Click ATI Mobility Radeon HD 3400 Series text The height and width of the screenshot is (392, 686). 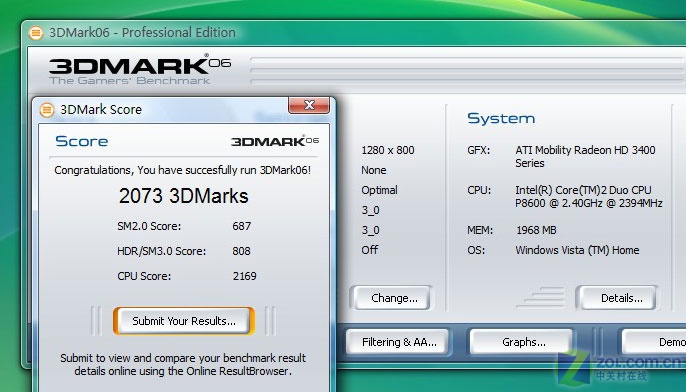(x=585, y=157)
